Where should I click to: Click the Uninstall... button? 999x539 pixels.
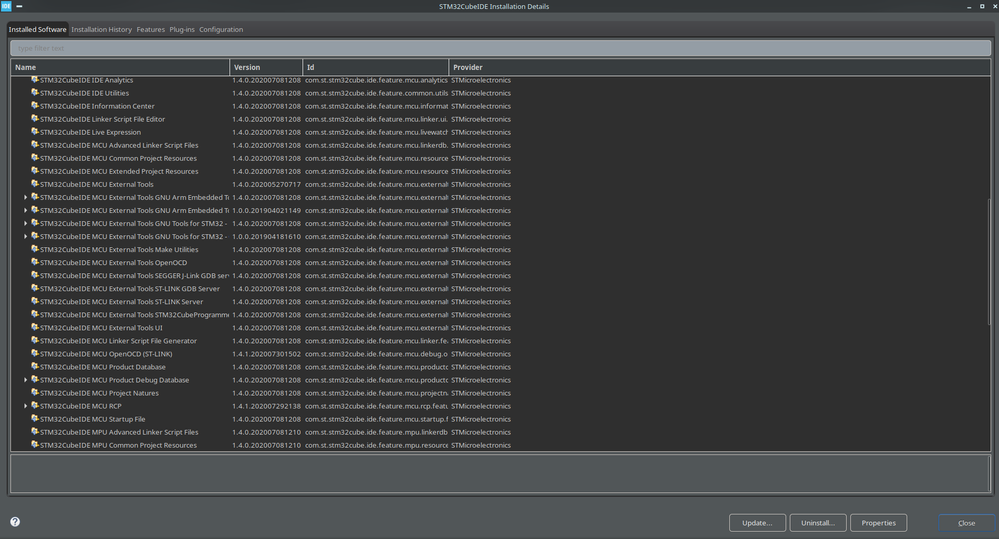pos(817,522)
